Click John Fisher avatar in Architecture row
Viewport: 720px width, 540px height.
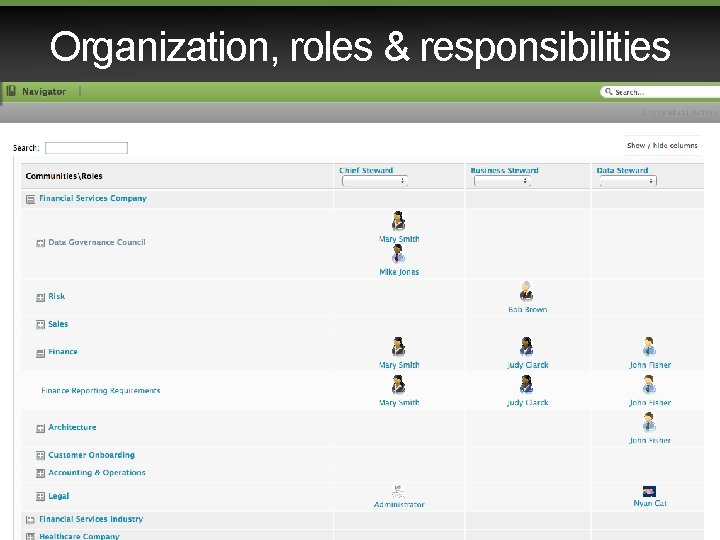pyautogui.click(x=649, y=422)
